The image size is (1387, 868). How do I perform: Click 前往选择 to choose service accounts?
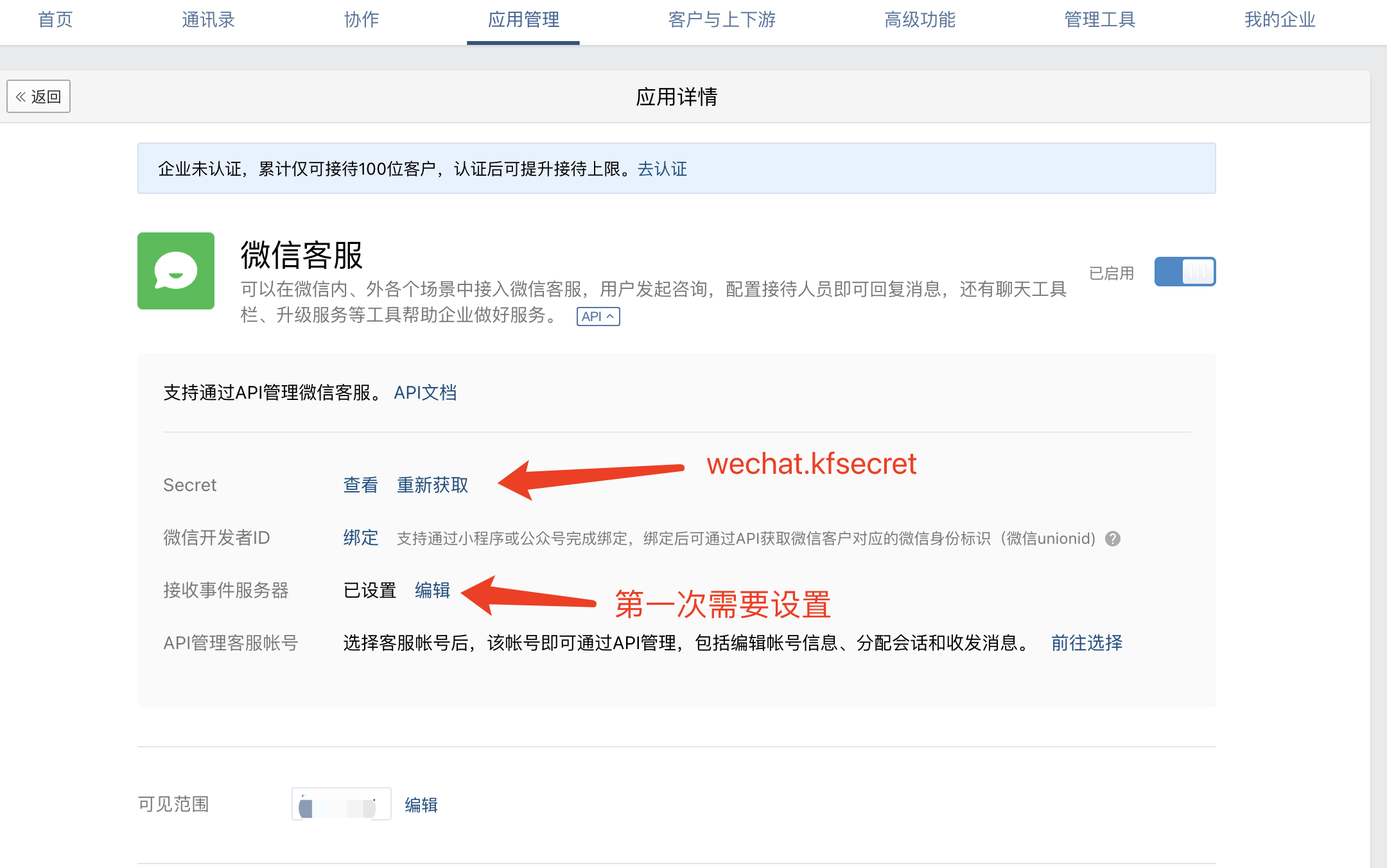point(1086,643)
